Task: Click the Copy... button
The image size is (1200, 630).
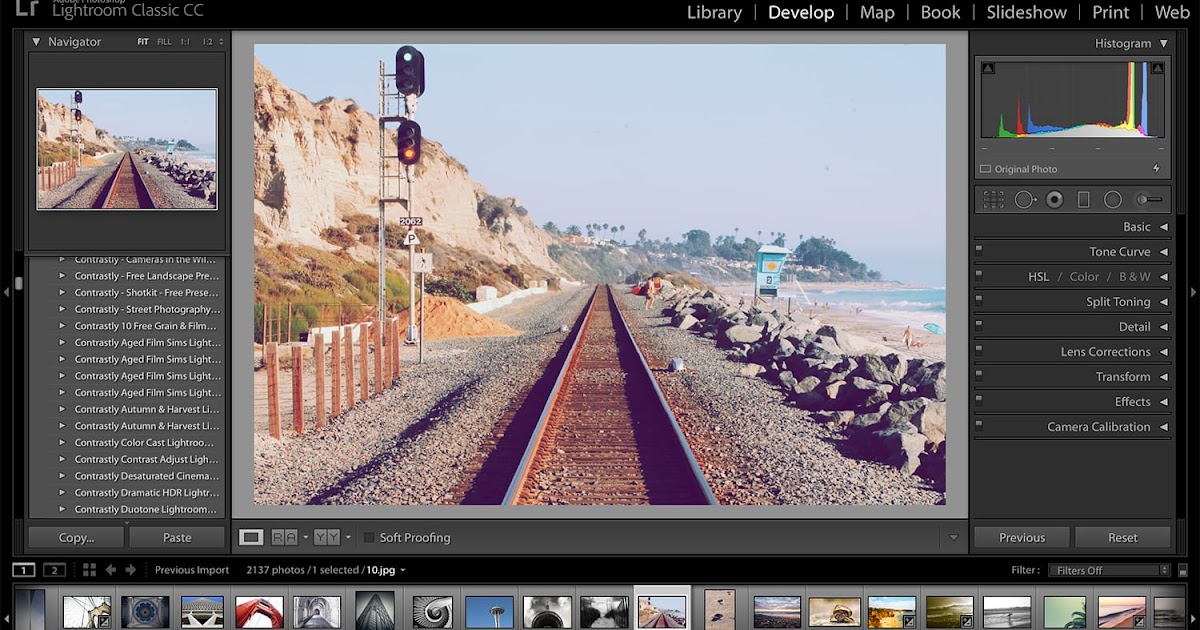Action: 76,537
